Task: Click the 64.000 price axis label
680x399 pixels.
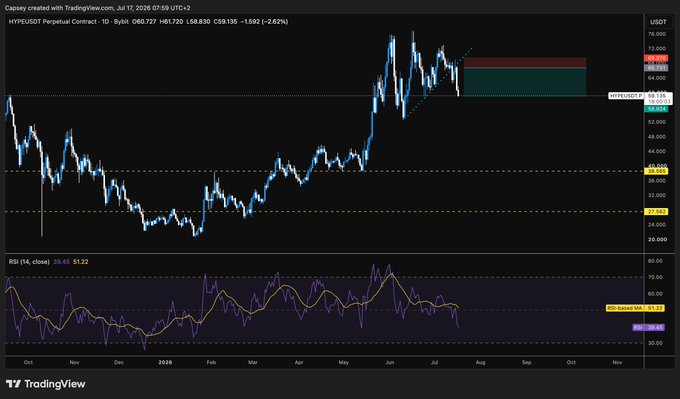Action: point(657,78)
